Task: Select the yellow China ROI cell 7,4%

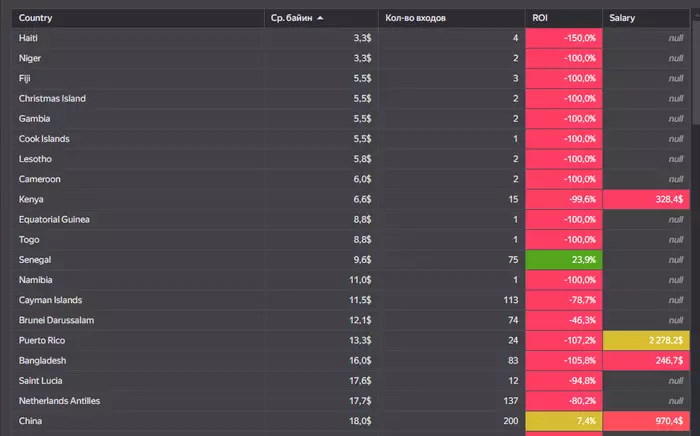Action: [564, 421]
